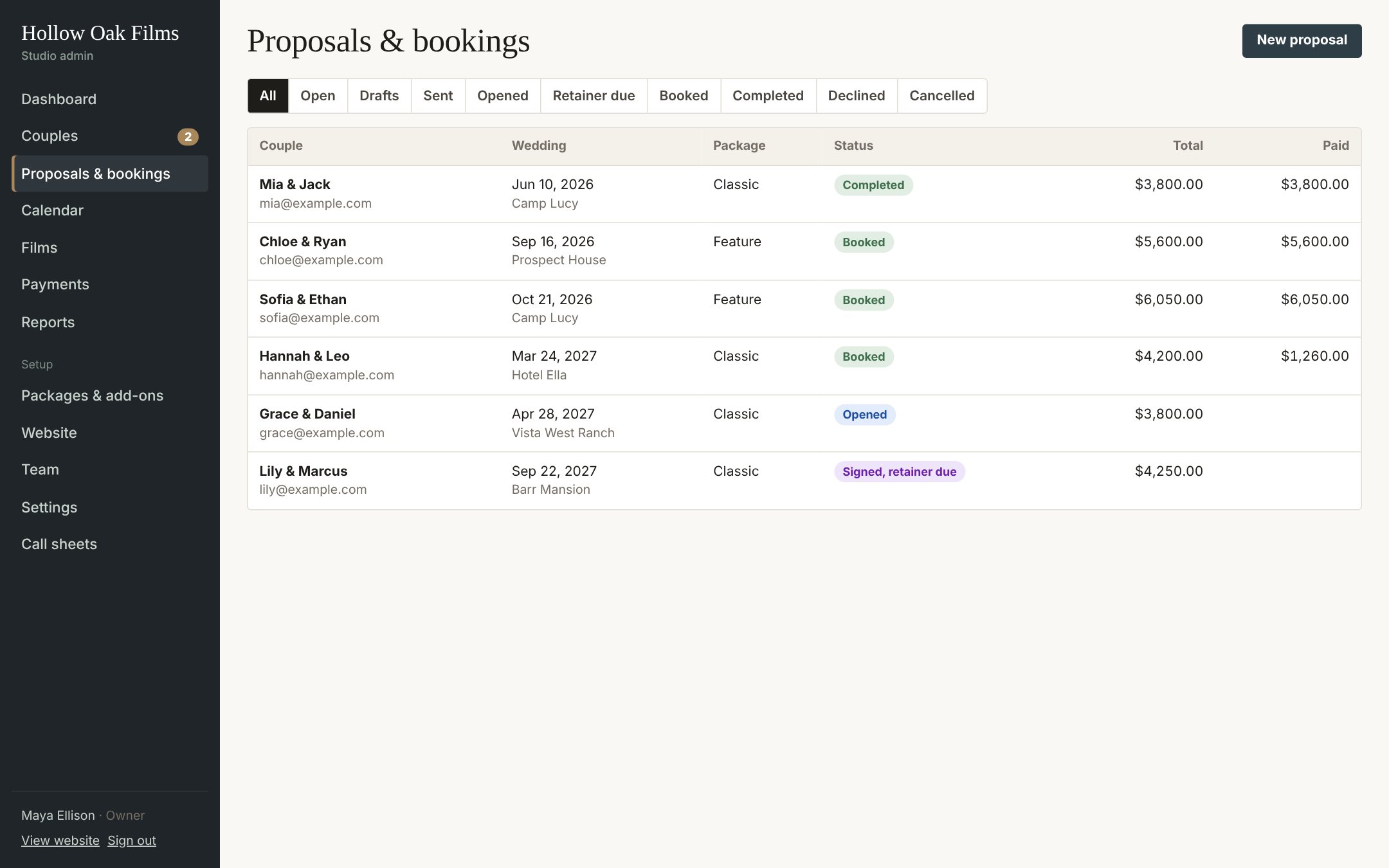Navigate to Films in sidebar
Viewport: 1389px width, 868px height.
[x=110, y=248]
